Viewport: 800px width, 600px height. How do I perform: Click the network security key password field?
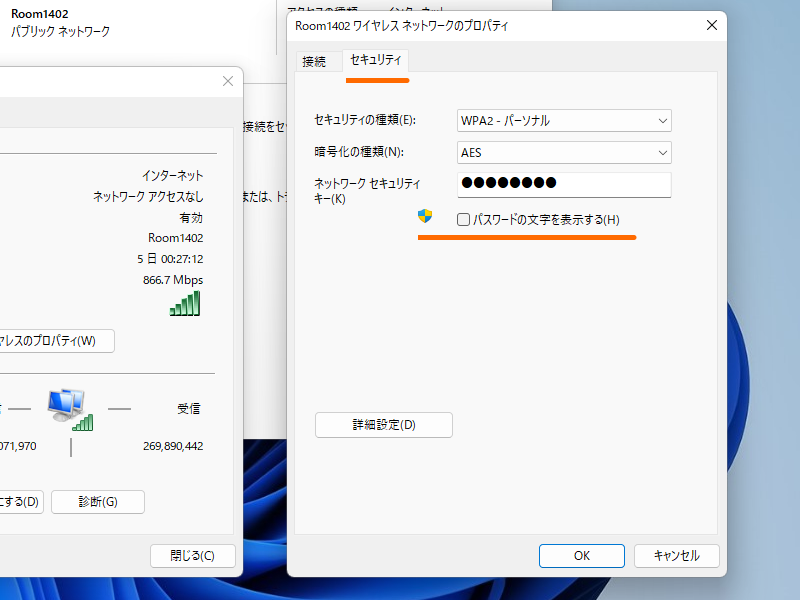coord(564,185)
